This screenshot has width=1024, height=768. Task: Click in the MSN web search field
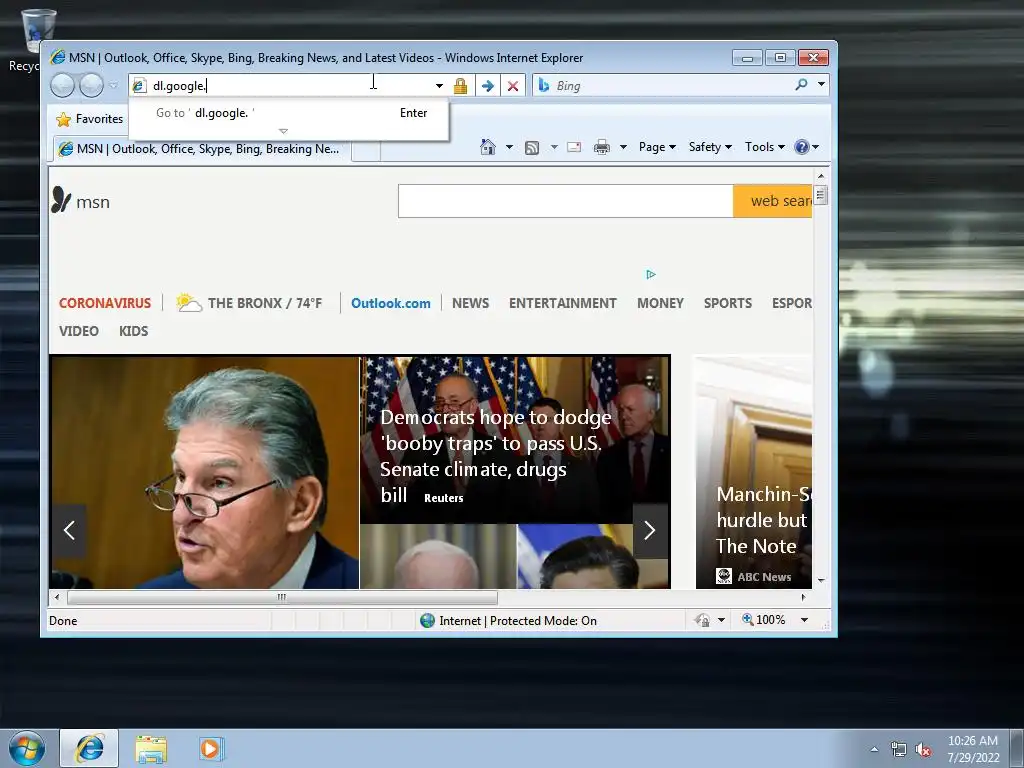pos(566,200)
